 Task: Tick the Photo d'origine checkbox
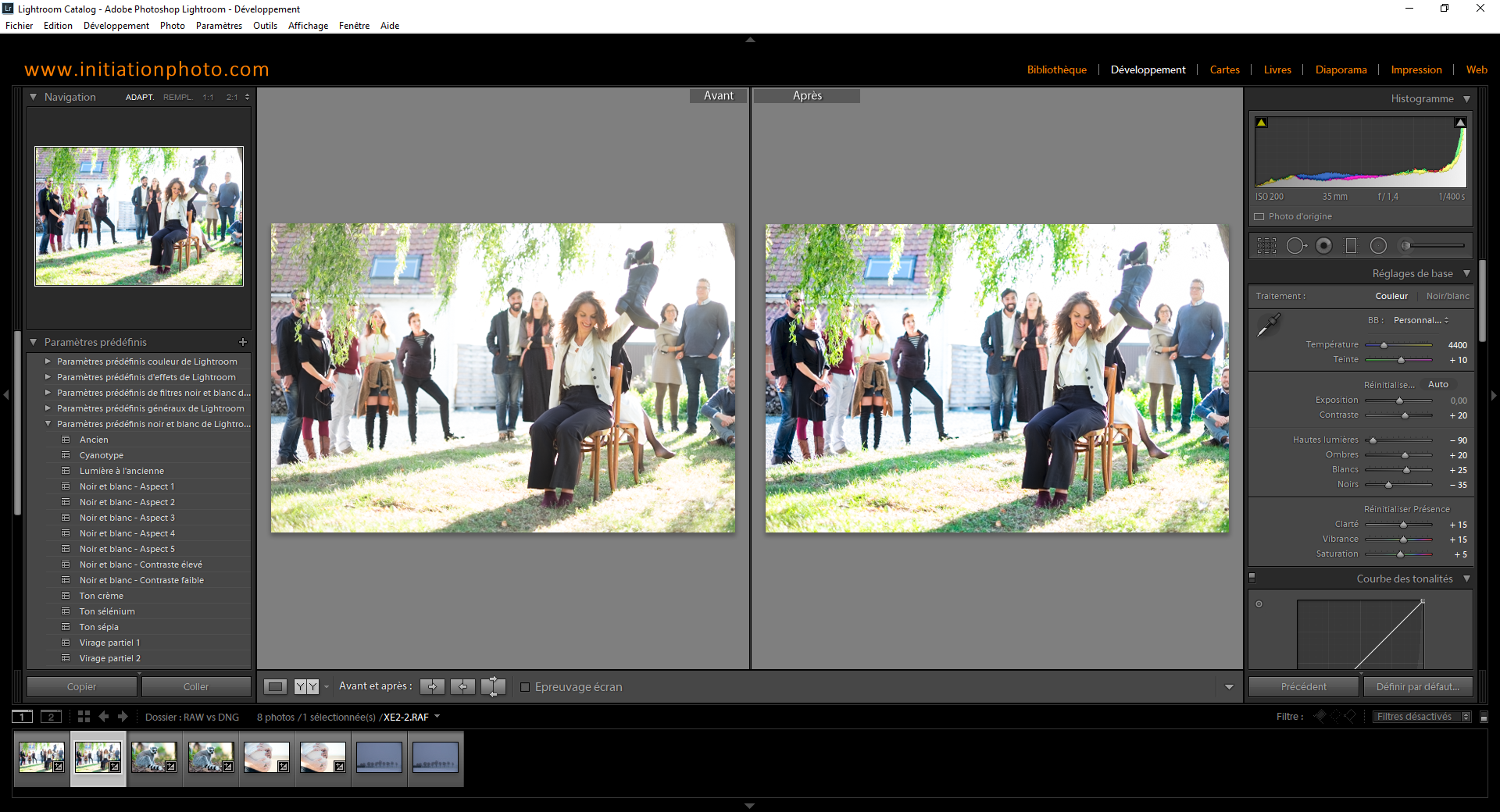tap(1259, 217)
